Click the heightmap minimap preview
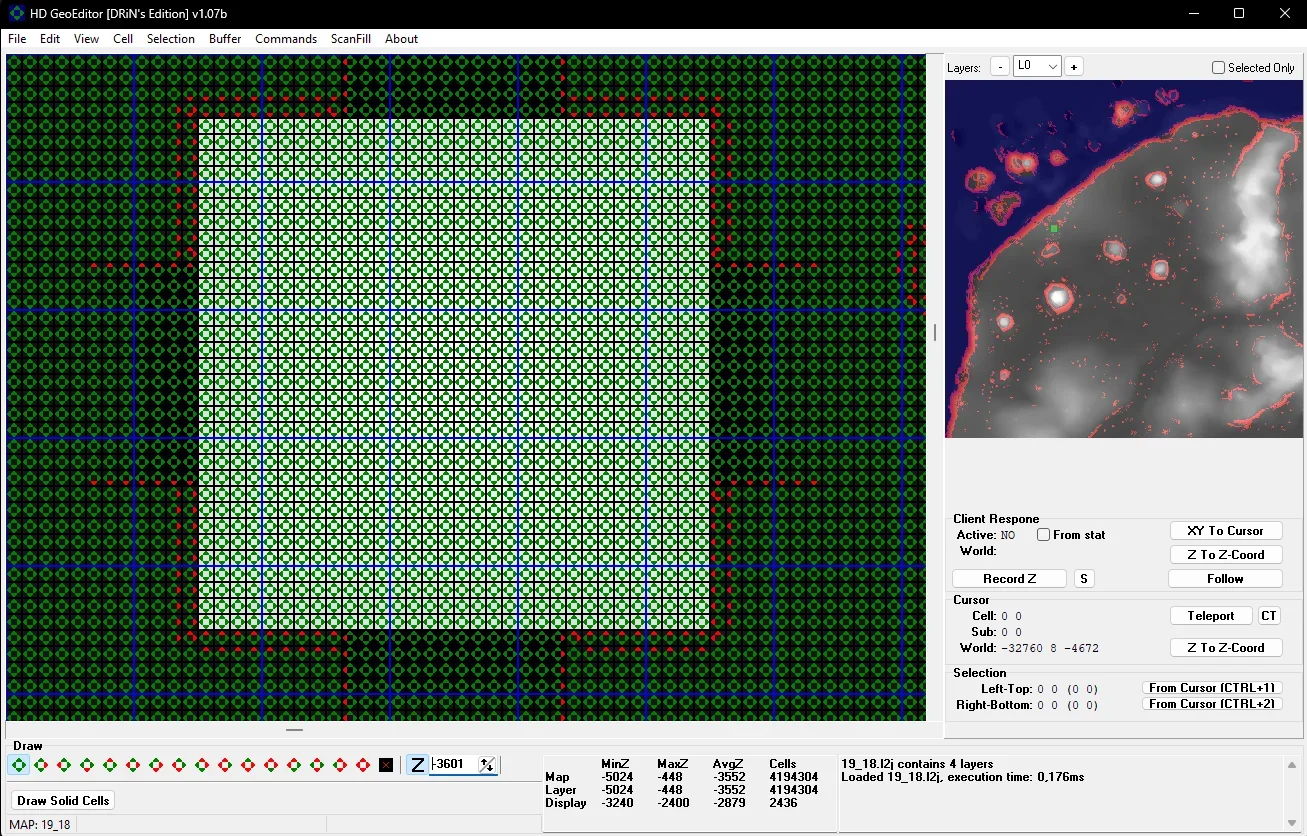 pyautogui.click(x=1124, y=259)
